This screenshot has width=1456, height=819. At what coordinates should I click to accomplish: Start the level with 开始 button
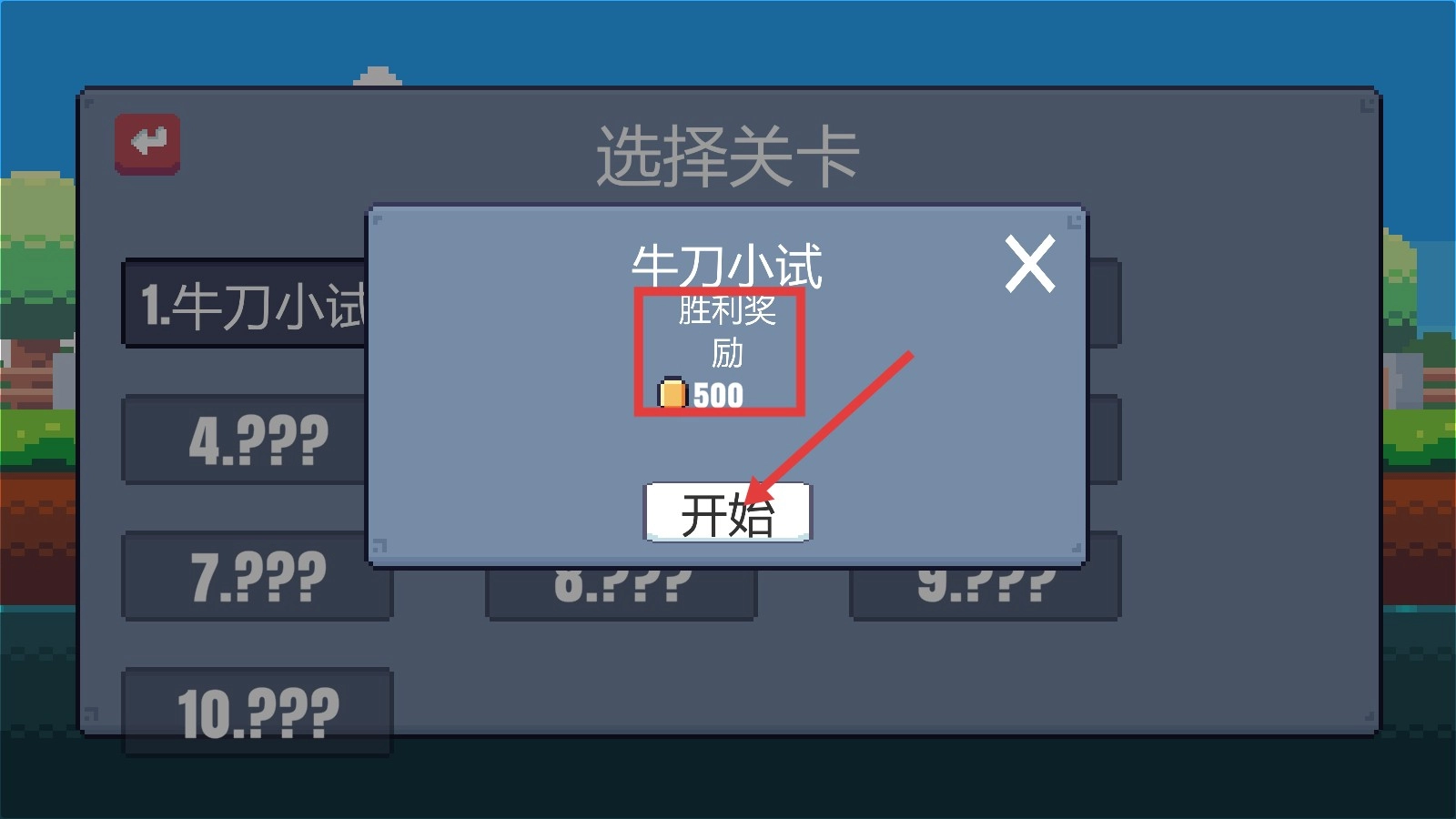pyautogui.click(x=727, y=512)
